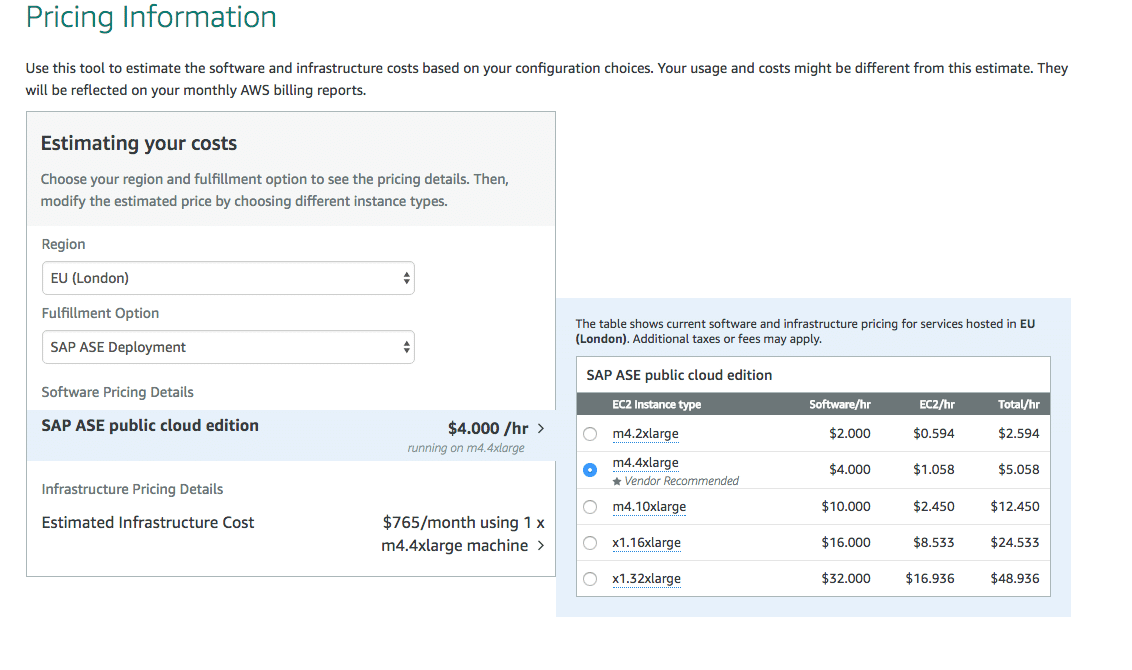This screenshot has height=670, width=1132.
Task: Click the $48.936 total price cell
Action: tap(1015, 578)
